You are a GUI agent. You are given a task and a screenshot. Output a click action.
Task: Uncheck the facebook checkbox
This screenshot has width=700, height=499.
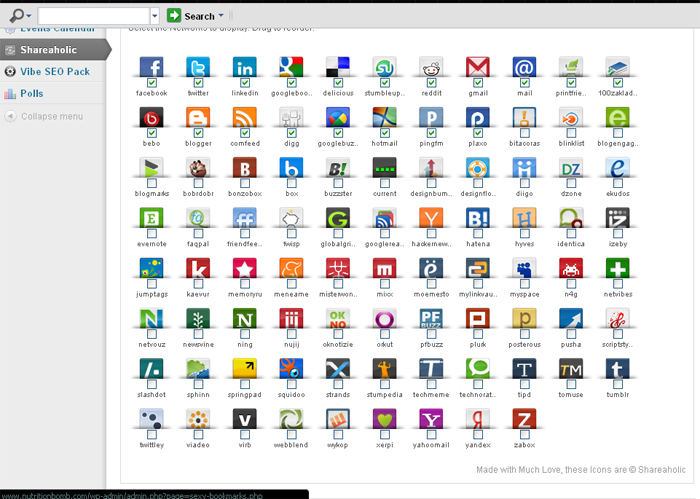click(152, 83)
